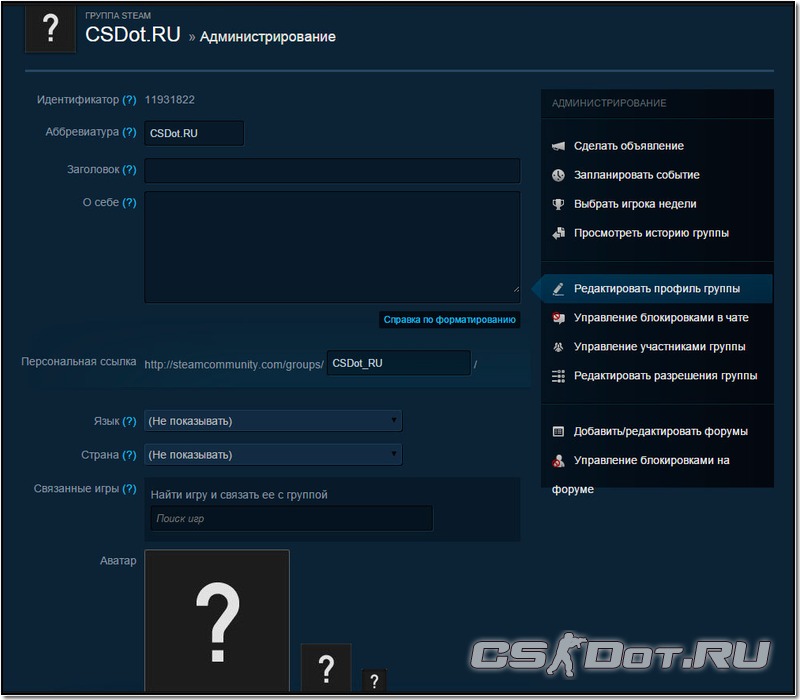Open Управление участниками группы
800x700 pixels.
[x=659, y=347]
